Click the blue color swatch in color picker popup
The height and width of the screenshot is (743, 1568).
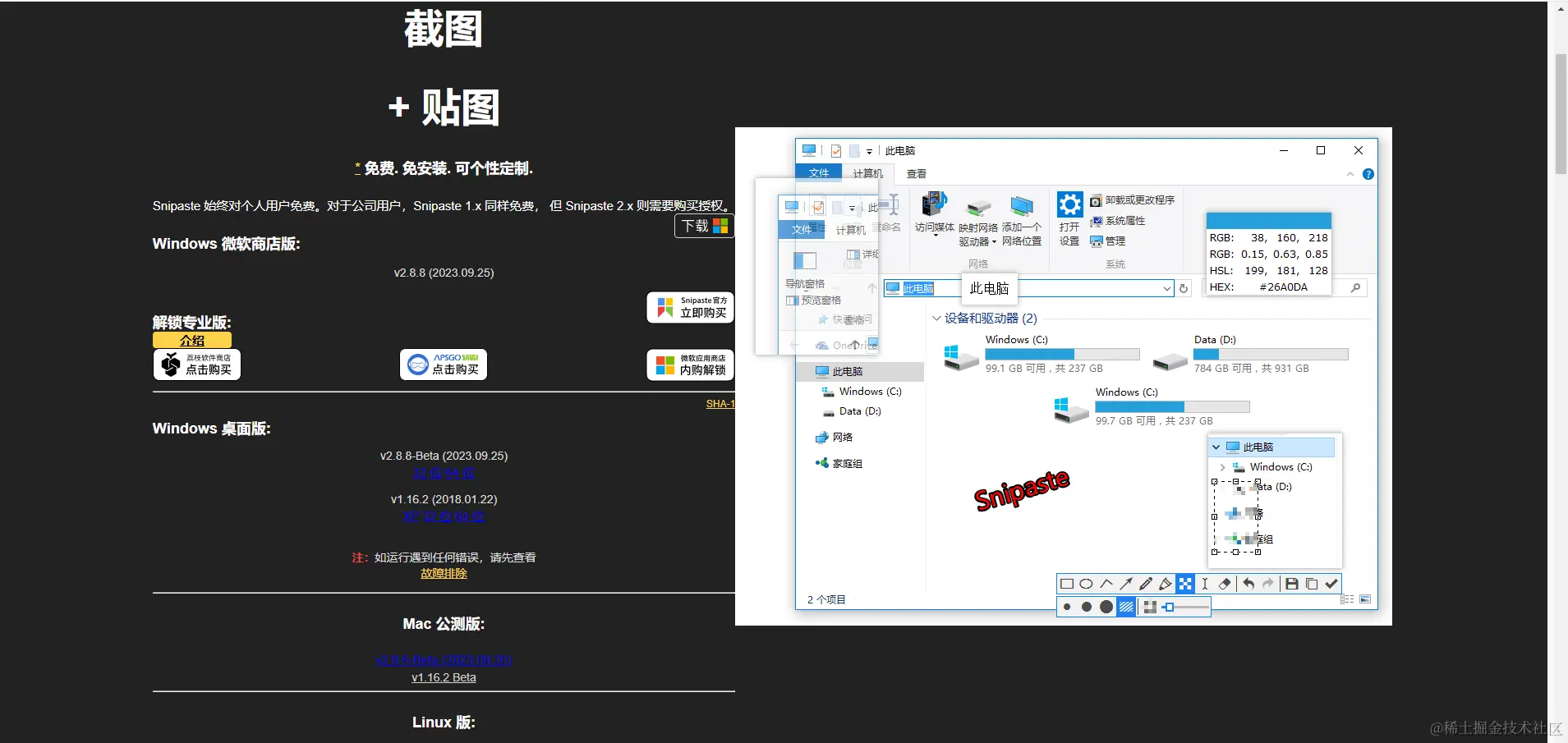[1268, 221]
